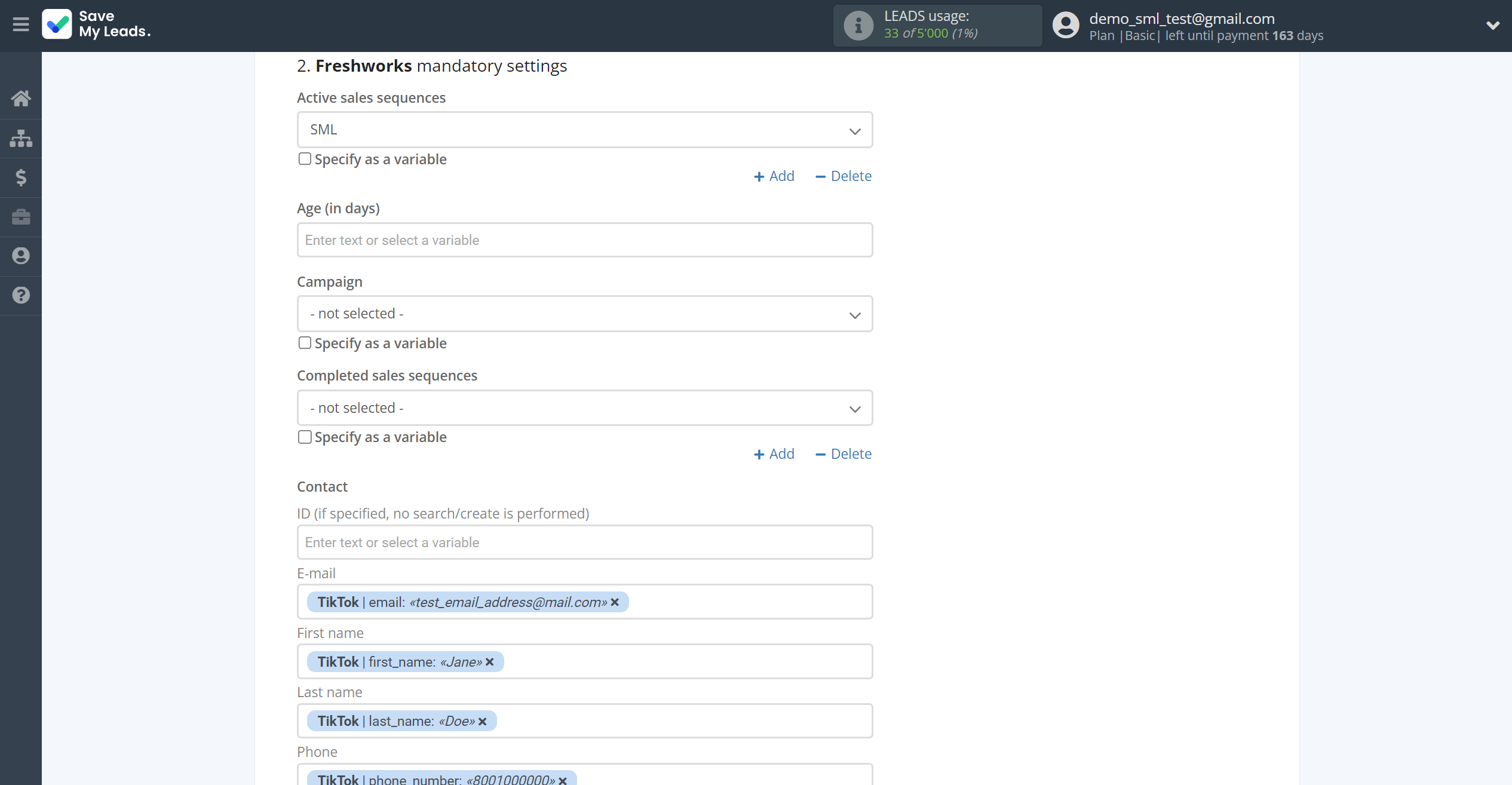Toggle 'Specify as a variable' for Completed sales sequences
Image resolution: width=1512 pixels, height=785 pixels.
point(304,436)
